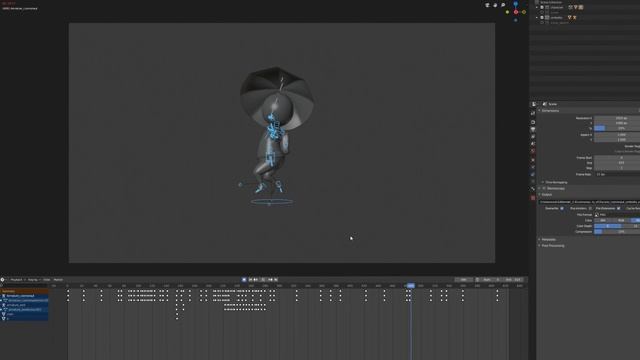Viewport: 640px width, 360px height.
Task: Click the timeline Start frame field
Action: pos(491,280)
